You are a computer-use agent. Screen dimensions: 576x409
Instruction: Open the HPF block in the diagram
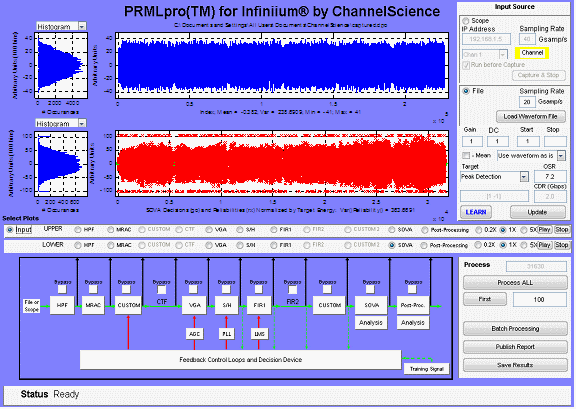[62, 305]
